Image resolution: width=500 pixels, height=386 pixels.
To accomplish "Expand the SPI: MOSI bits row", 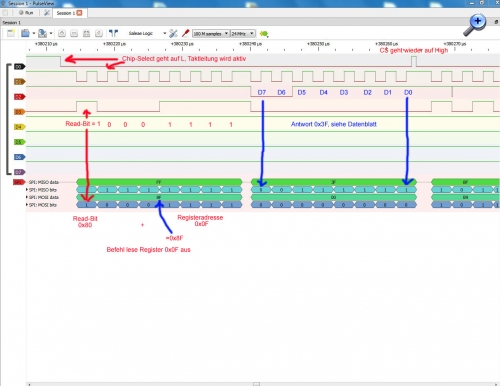I will pos(27,205).
